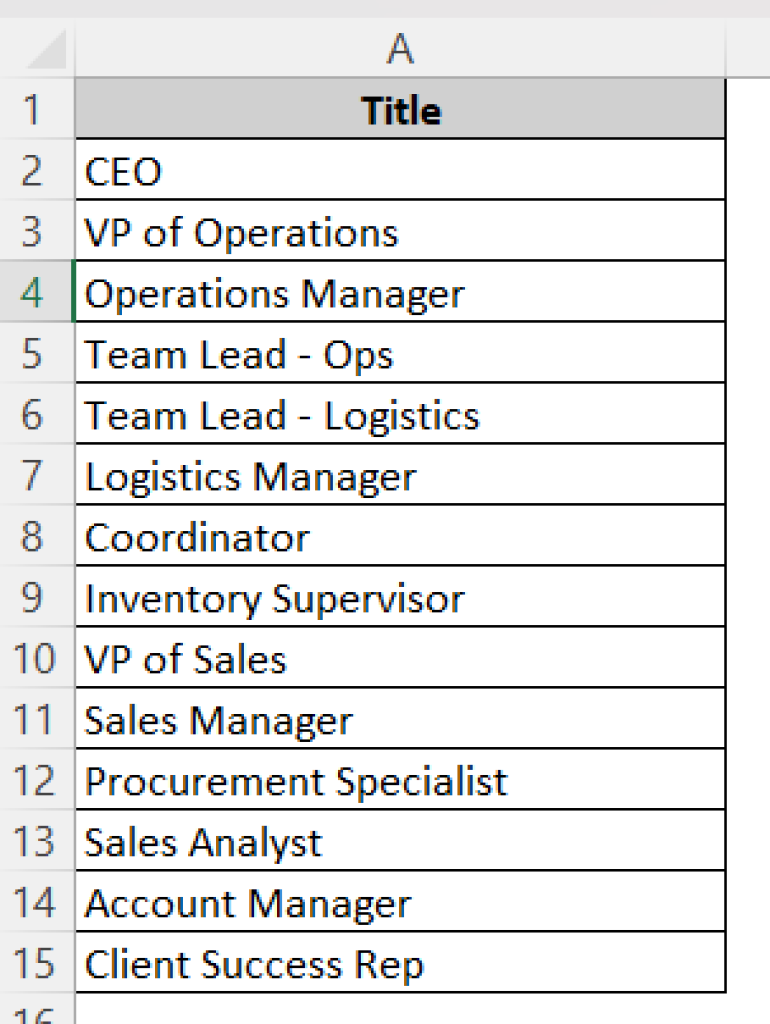Select column A by clicking its header
The height and width of the screenshot is (1024, 770).
click(x=400, y=48)
